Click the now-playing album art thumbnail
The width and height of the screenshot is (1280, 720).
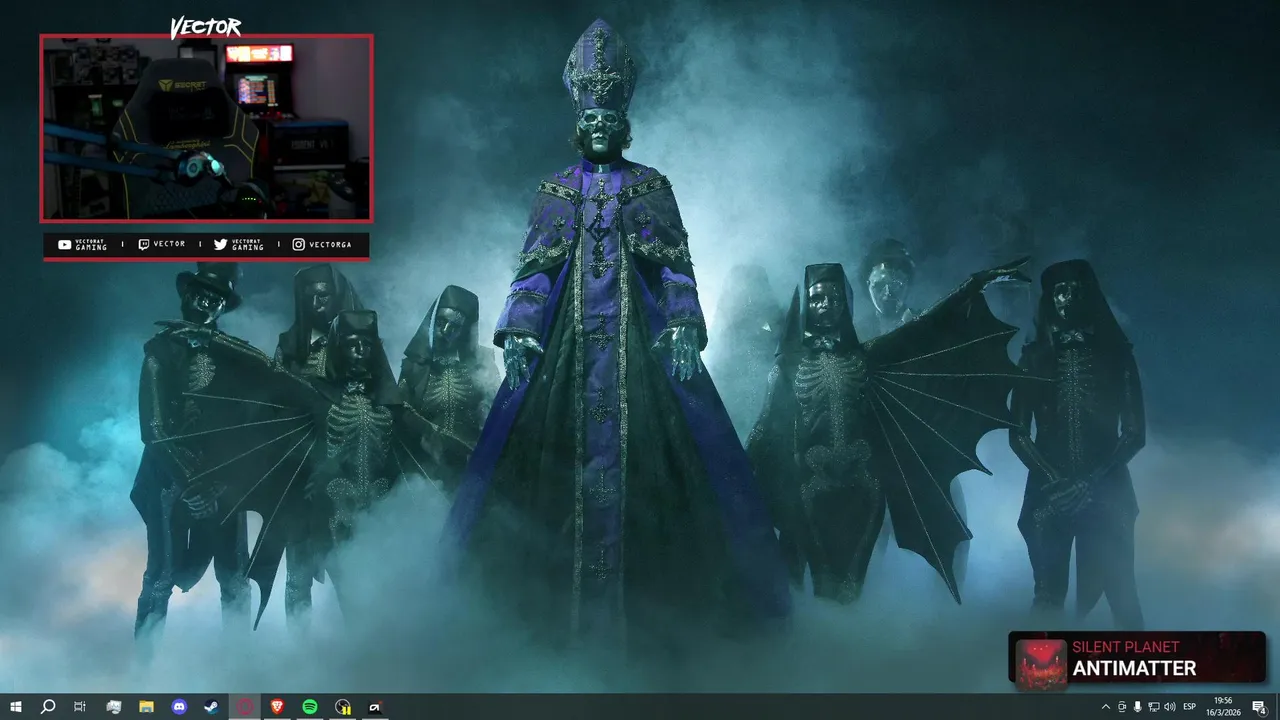point(1041,663)
